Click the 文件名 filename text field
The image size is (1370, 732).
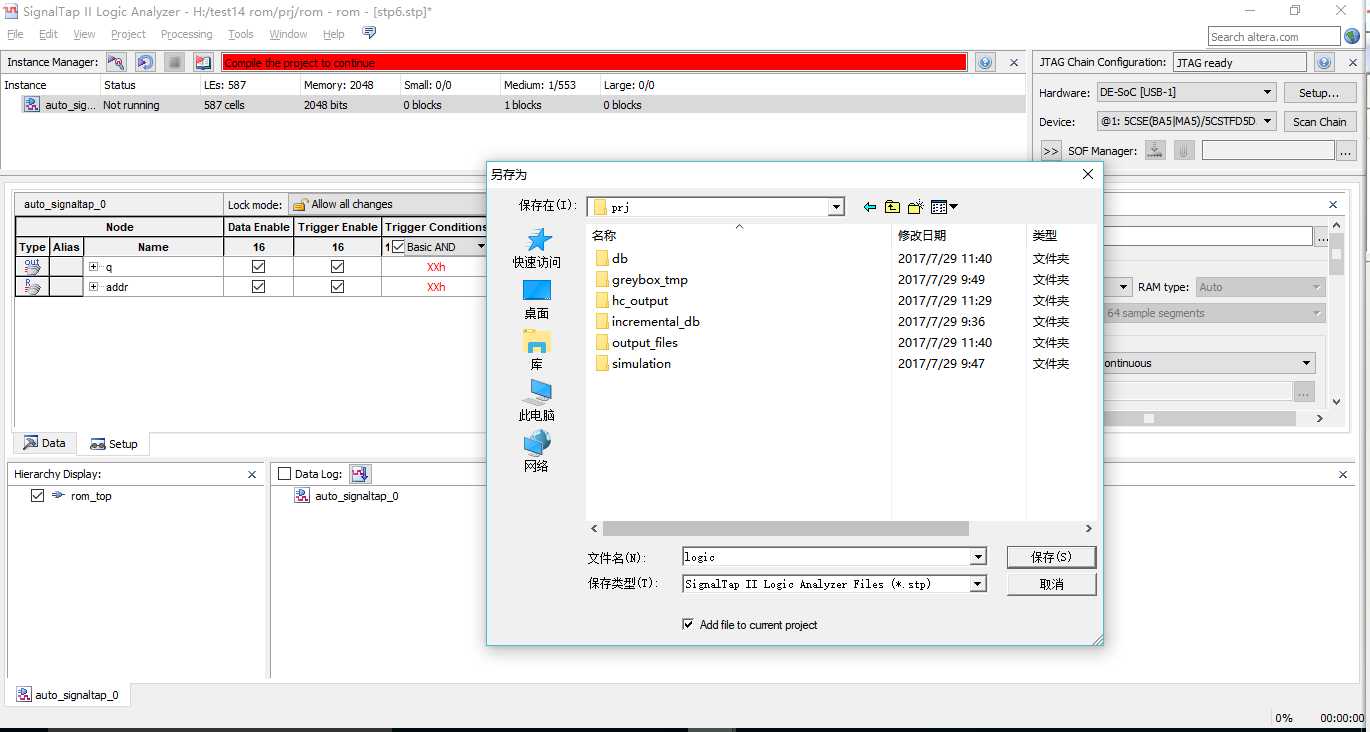tap(826, 557)
